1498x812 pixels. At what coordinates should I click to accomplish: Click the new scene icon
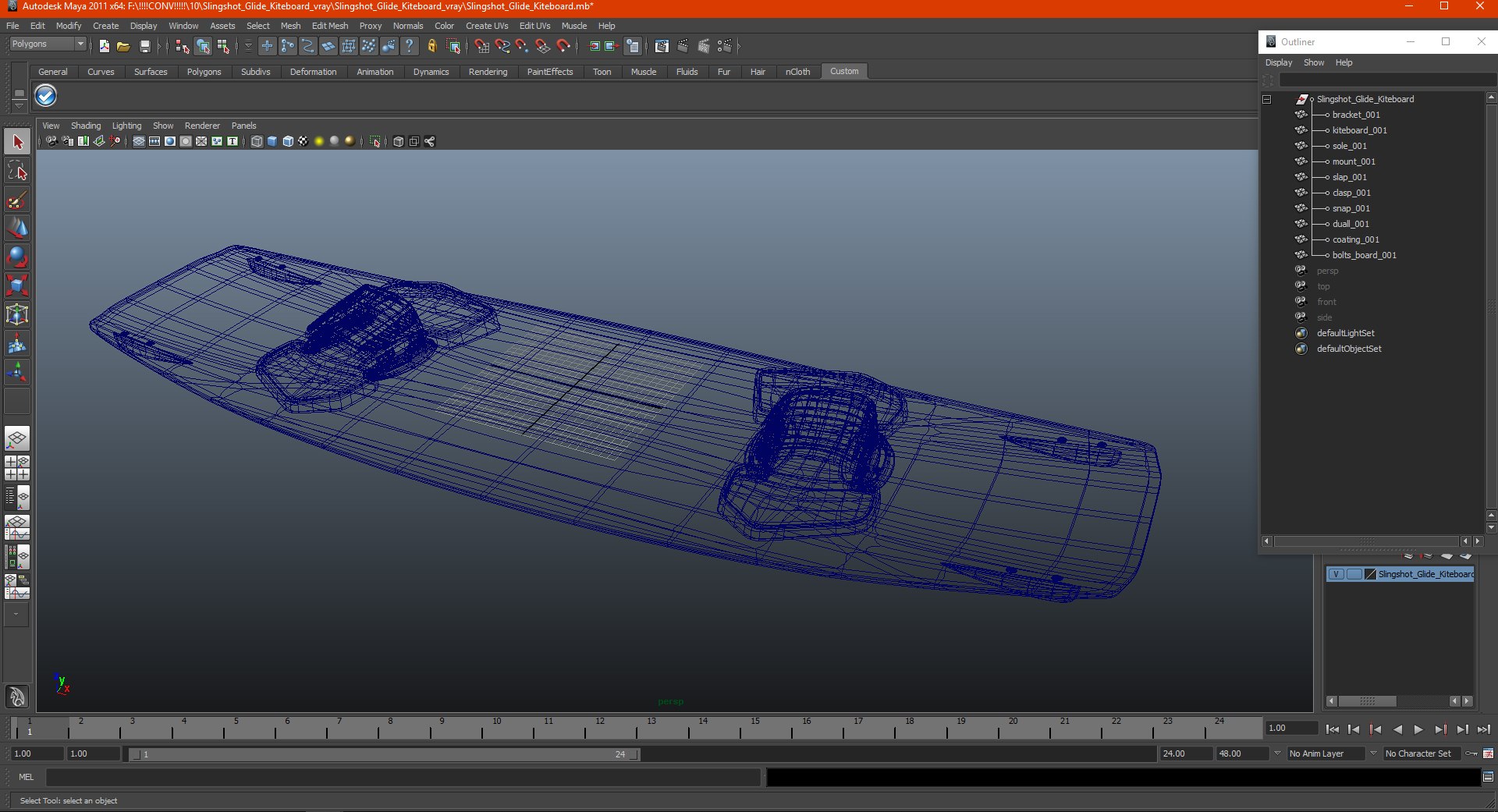click(x=105, y=47)
